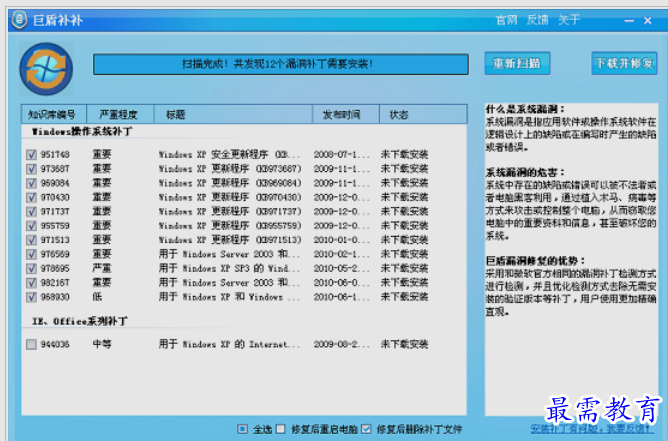Click the 重新扫描 rescan button
The height and width of the screenshot is (441, 668).
pos(517,63)
